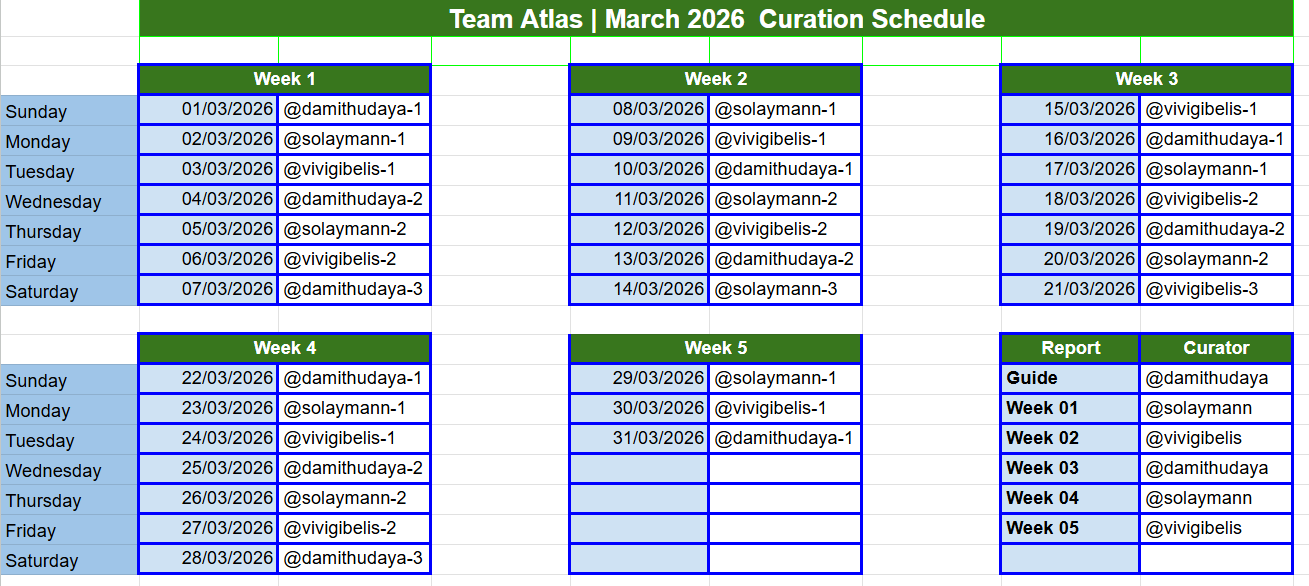Screen dimensions: 1309x586
Task: Select the 28/03/2026 date cell
Action: pyautogui.click(x=208, y=559)
